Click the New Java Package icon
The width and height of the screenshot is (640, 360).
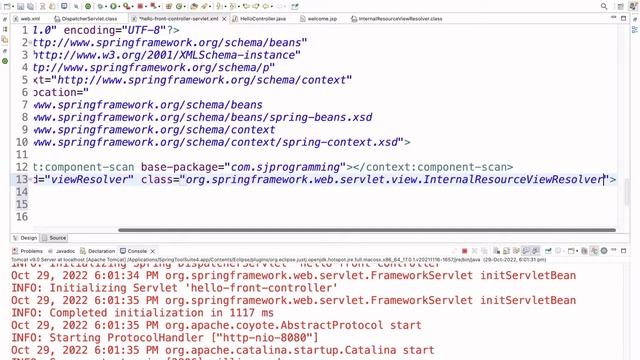168,7
